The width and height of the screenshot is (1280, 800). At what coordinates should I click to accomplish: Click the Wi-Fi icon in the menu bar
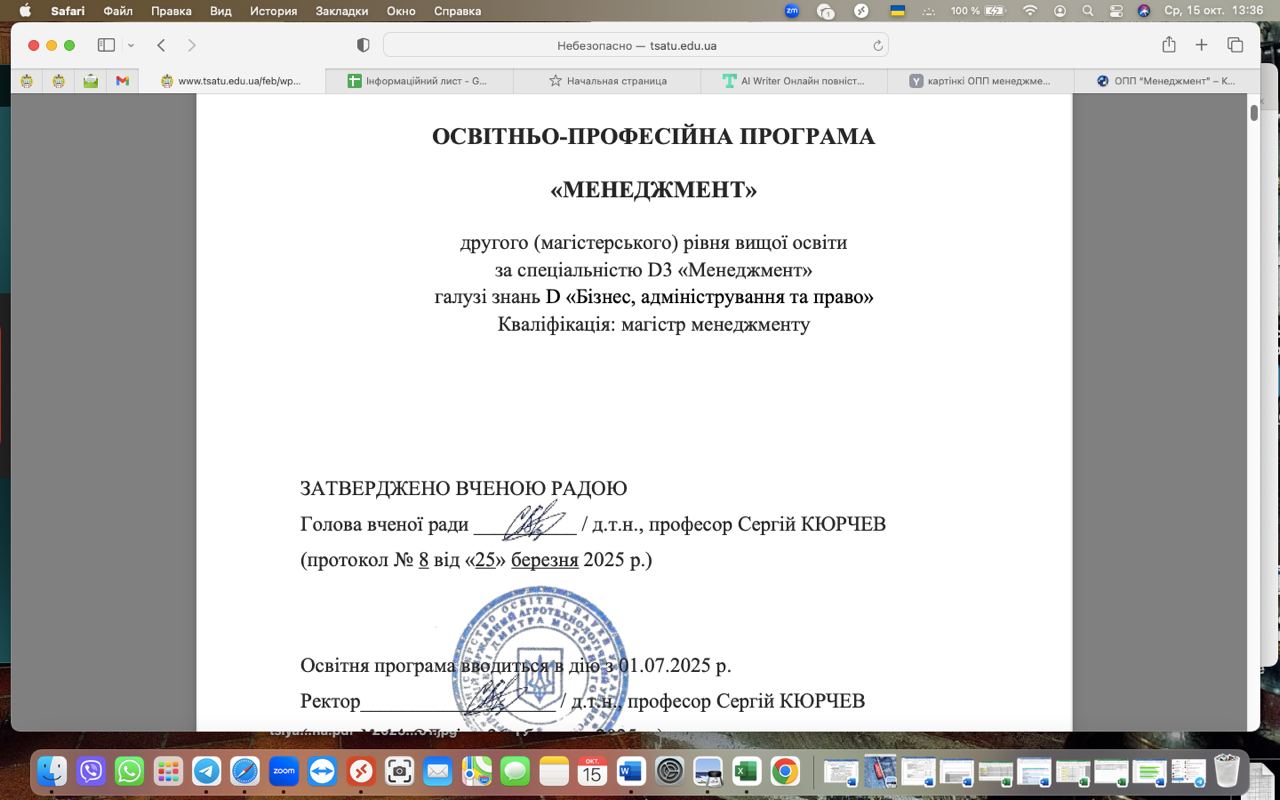click(1029, 11)
